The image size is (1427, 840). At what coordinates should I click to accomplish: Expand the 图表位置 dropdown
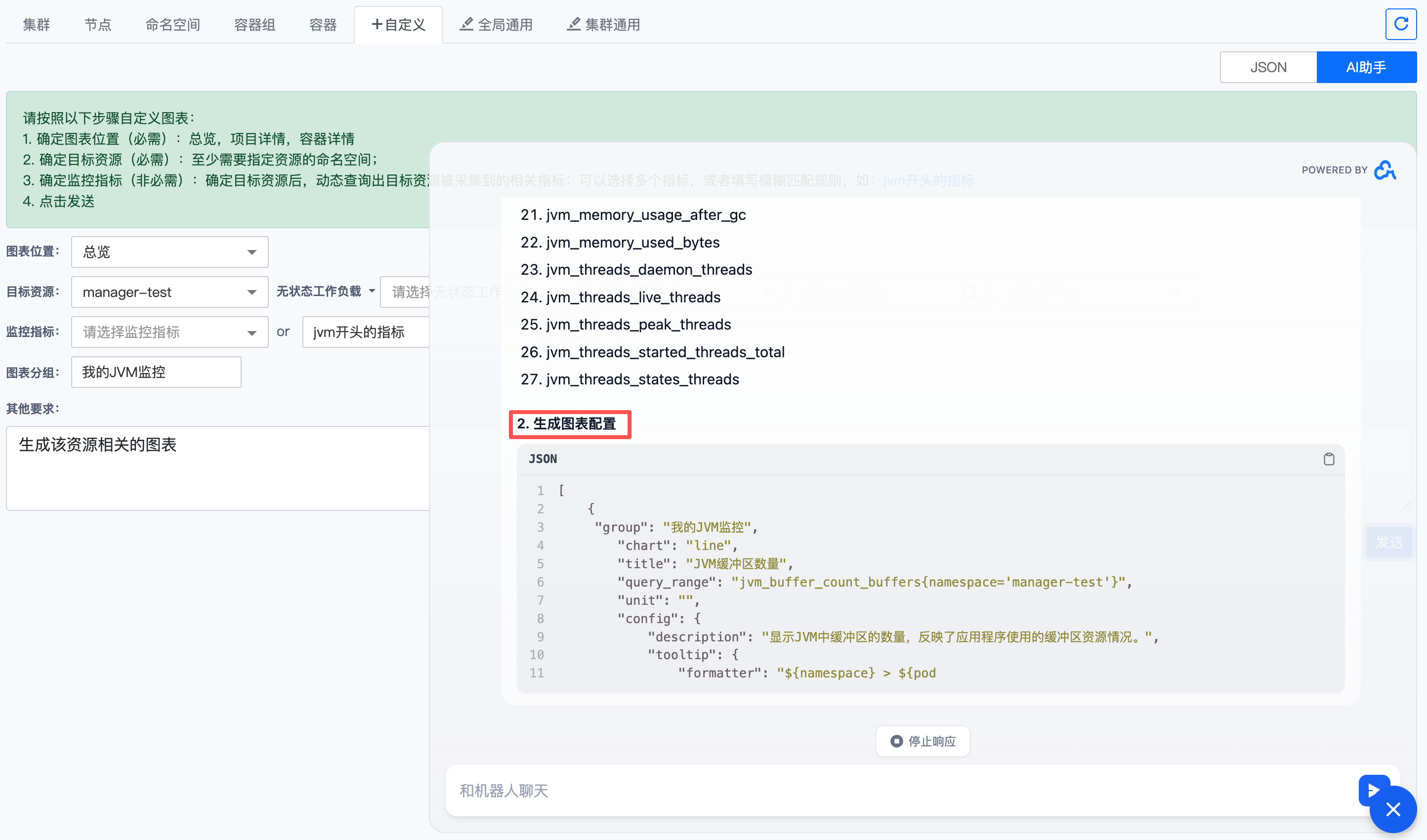point(169,252)
